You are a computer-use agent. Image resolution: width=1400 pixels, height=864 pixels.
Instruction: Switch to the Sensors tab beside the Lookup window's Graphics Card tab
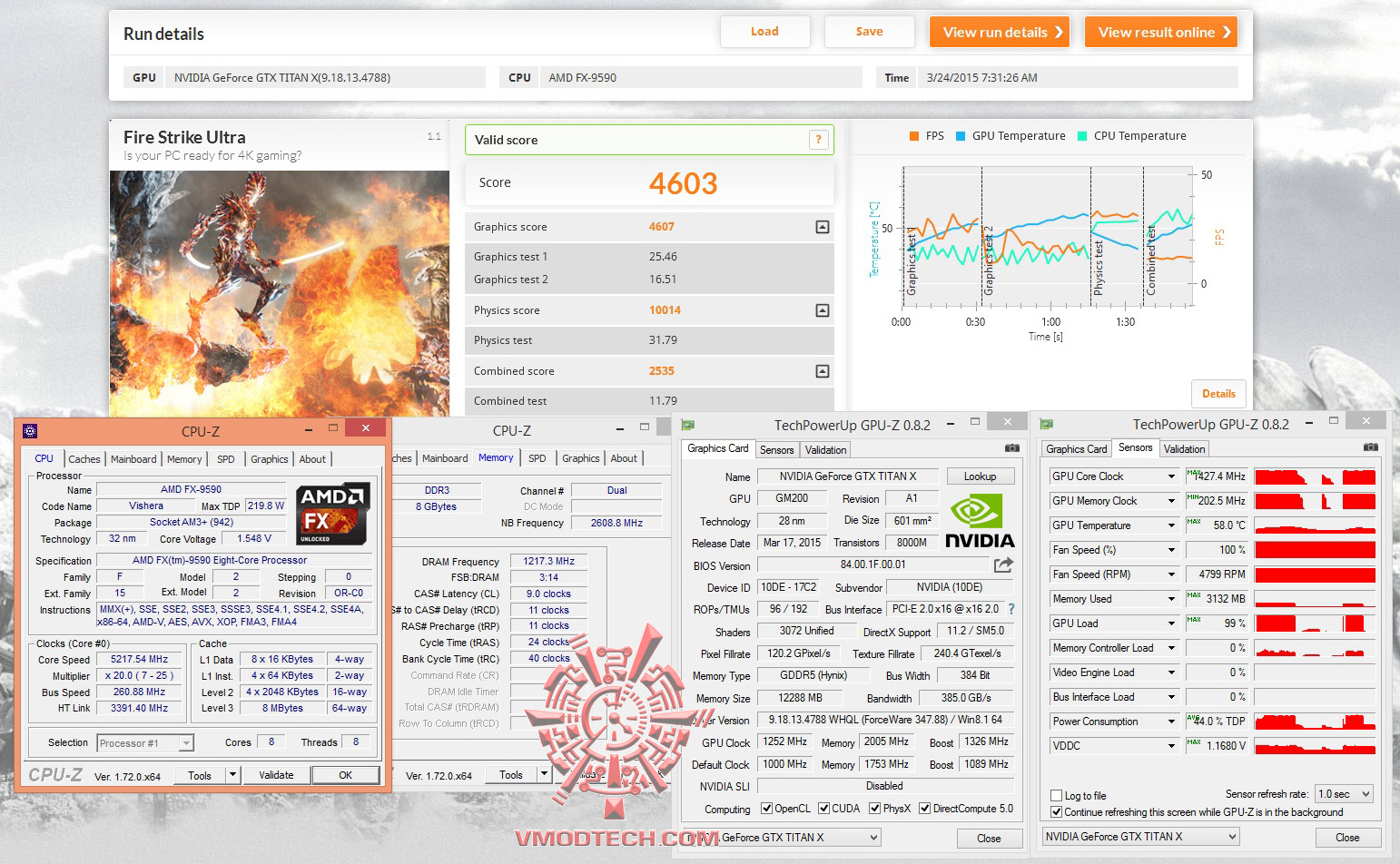(x=777, y=449)
